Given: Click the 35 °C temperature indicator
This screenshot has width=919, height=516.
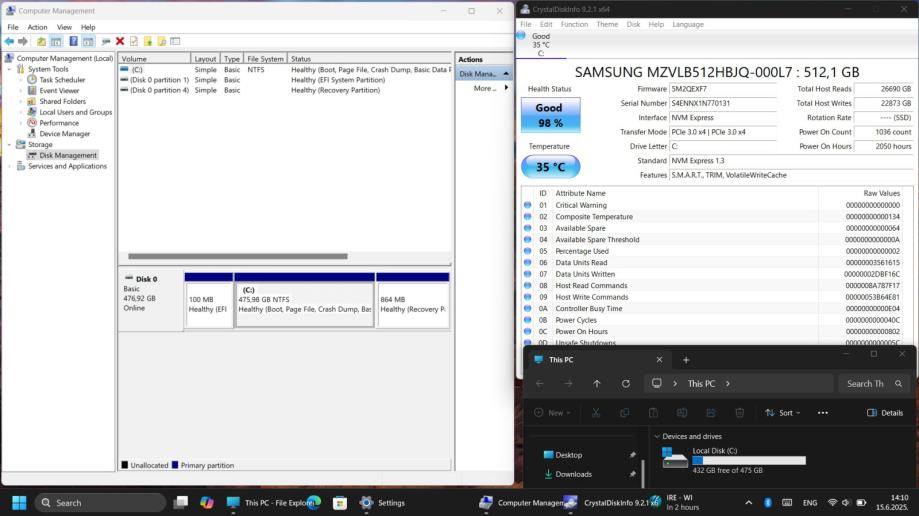Looking at the screenshot, I should [549, 167].
